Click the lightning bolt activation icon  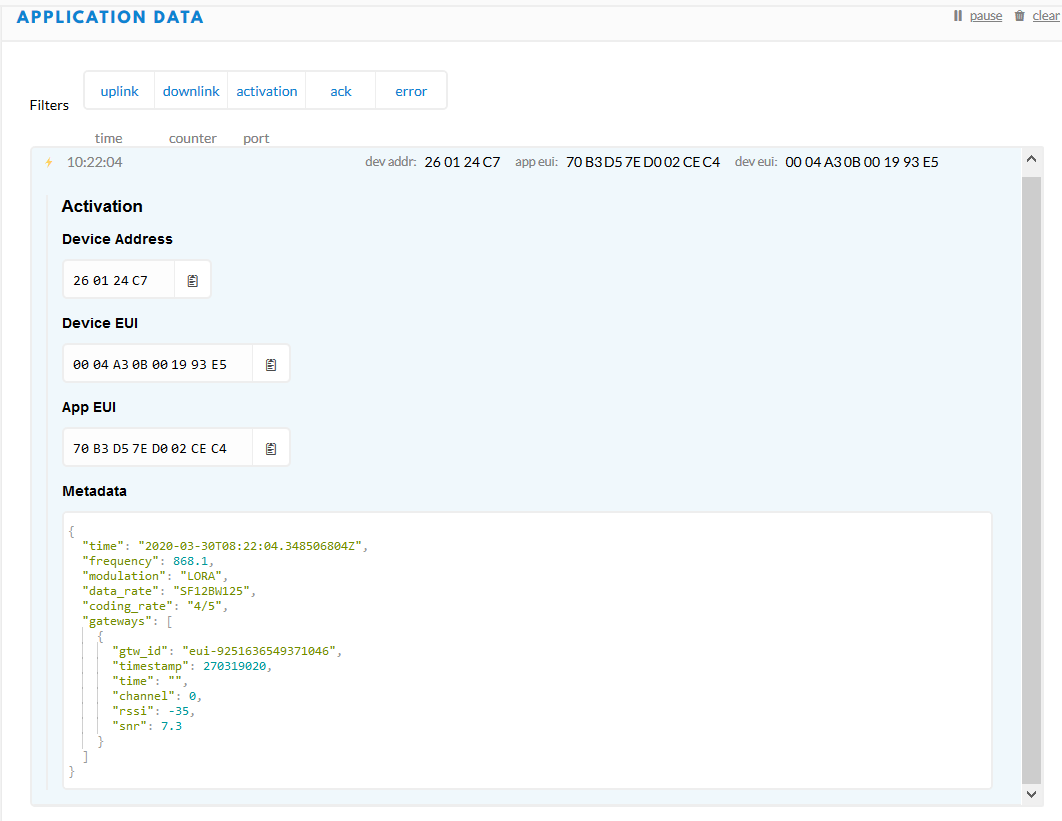(x=48, y=162)
